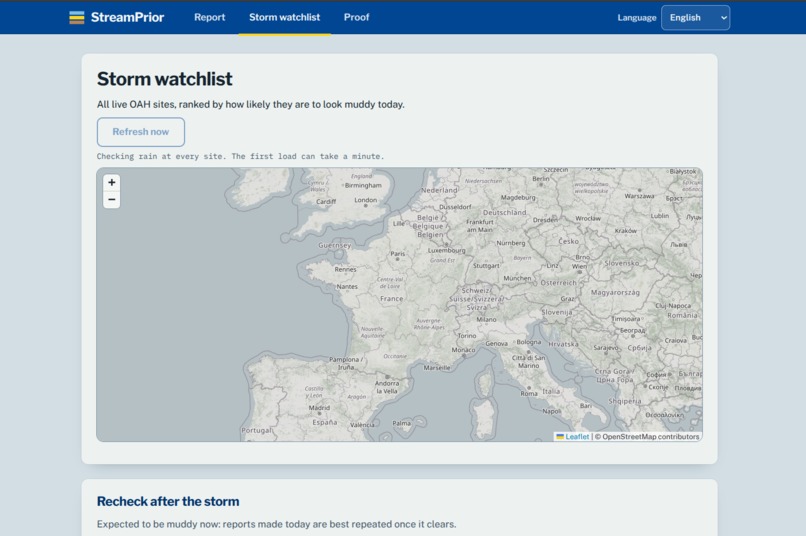Click the Expected to be muddy text
This screenshot has width=806, height=536.
pyautogui.click(x=277, y=524)
